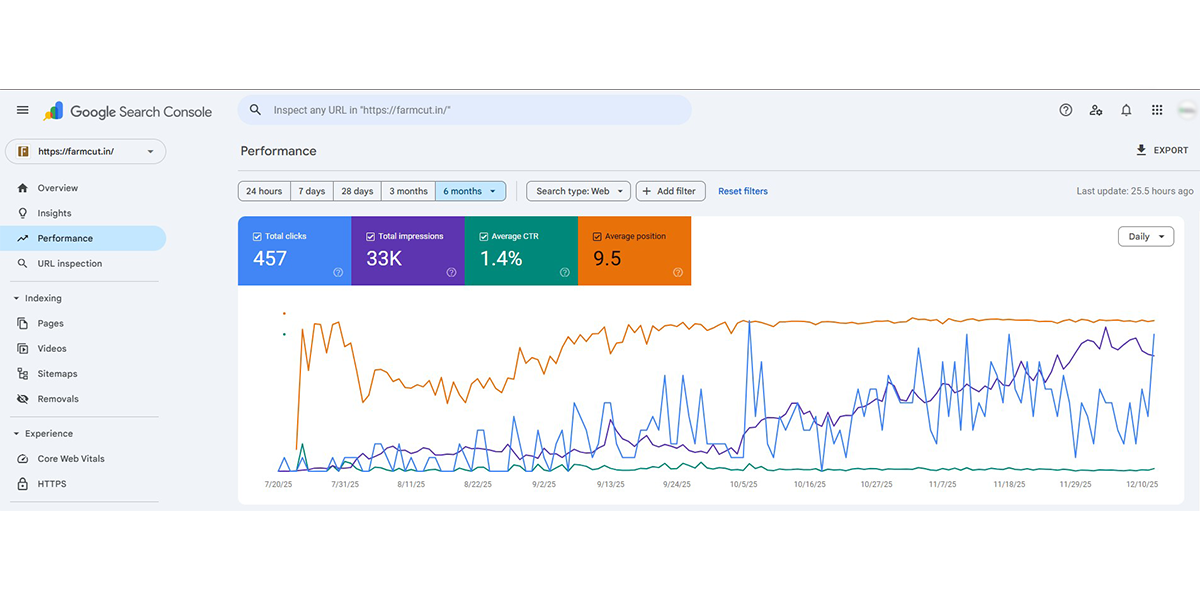The image size is (1200, 600).
Task: Select the 28 days date range
Action: point(357,191)
